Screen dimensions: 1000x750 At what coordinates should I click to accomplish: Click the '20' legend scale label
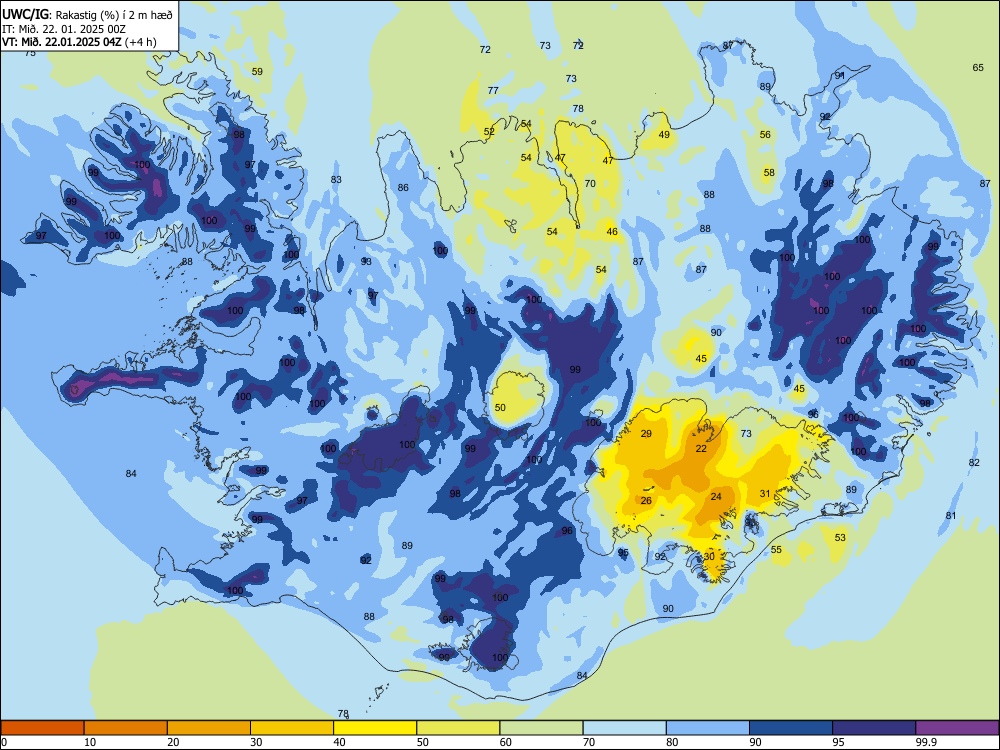pyautogui.click(x=173, y=742)
